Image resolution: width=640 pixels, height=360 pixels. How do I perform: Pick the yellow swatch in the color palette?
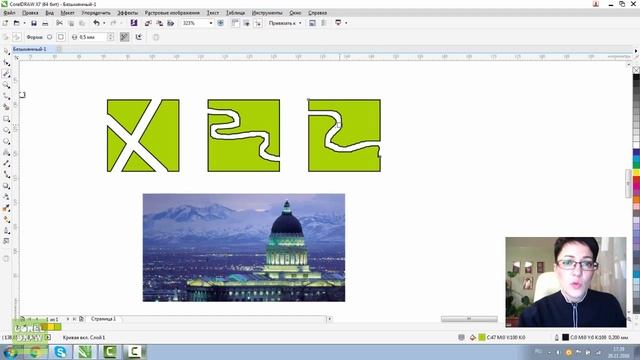[636, 173]
